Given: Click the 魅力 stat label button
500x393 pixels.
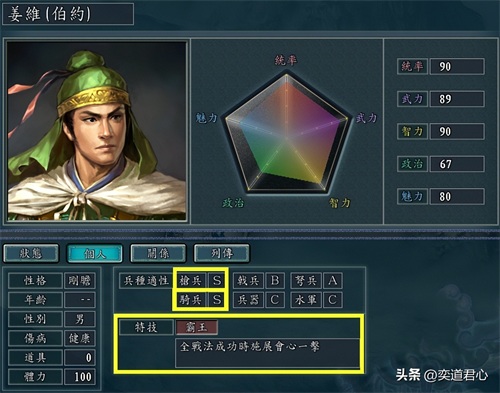Looking at the screenshot, I should point(412,196).
